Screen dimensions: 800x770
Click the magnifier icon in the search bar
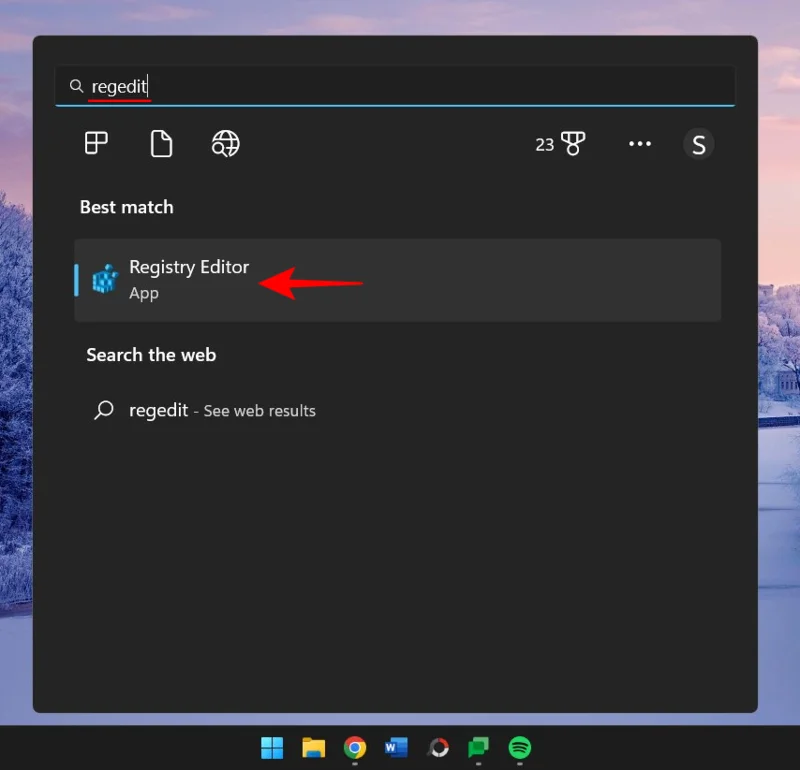click(76, 86)
